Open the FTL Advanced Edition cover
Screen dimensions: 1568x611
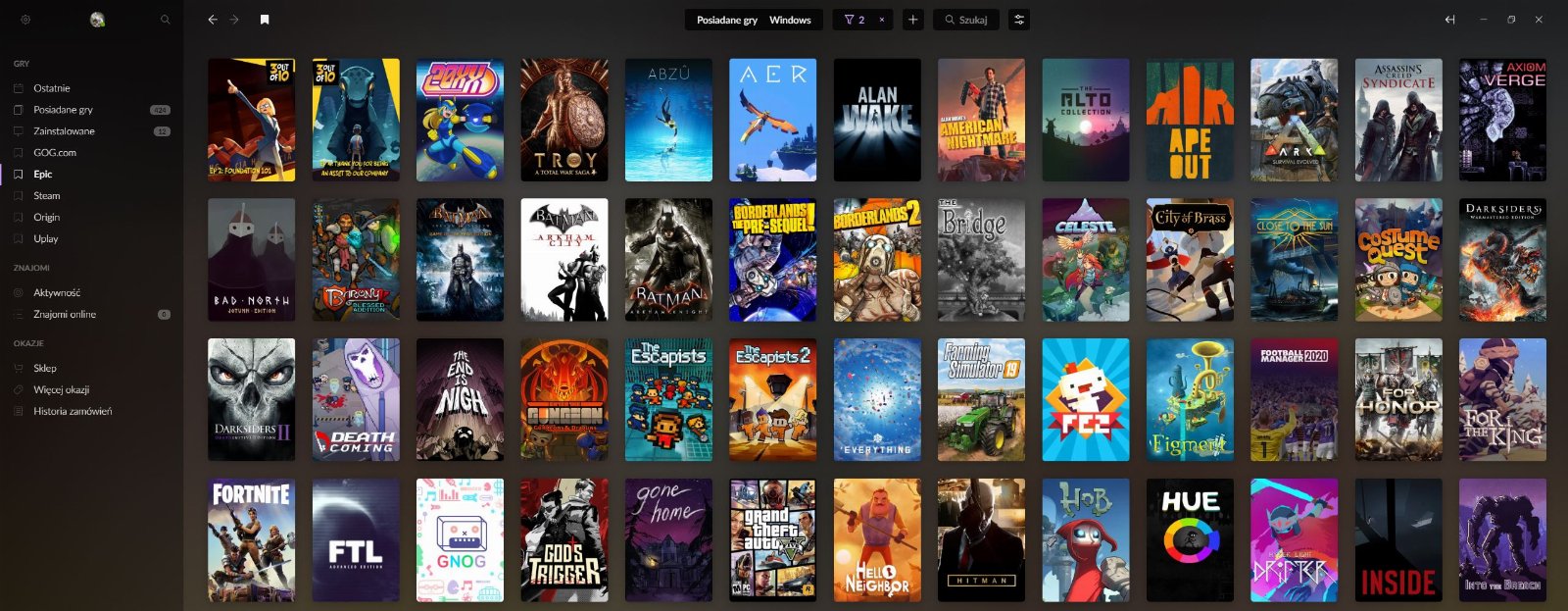pyautogui.click(x=356, y=540)
